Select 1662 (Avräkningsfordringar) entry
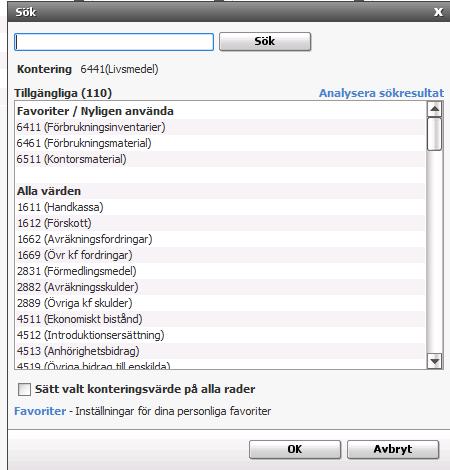 (x=220, y=239)
